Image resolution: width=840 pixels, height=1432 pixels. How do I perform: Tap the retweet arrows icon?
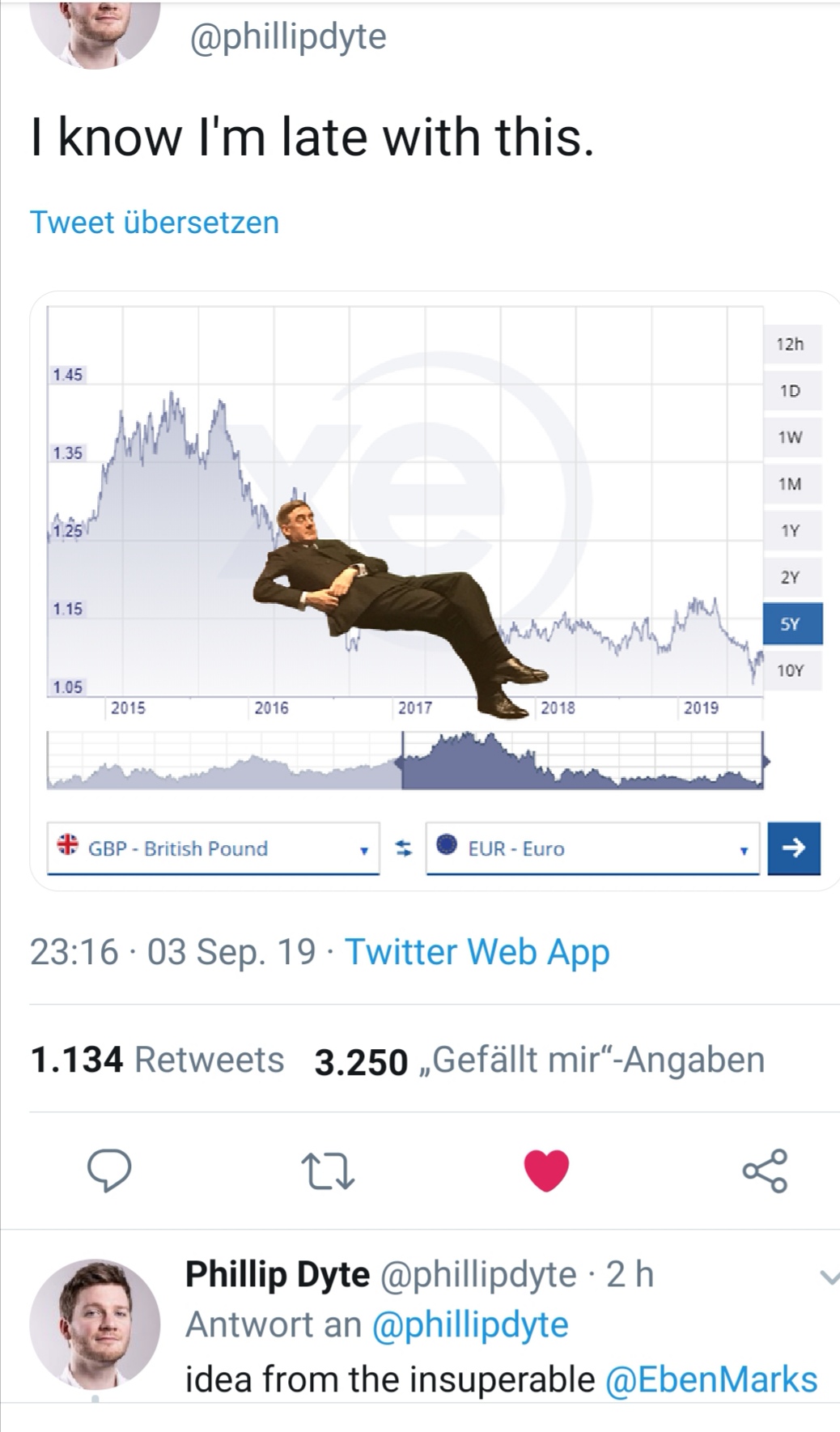pyautogui.click(x=328, y=1171)
